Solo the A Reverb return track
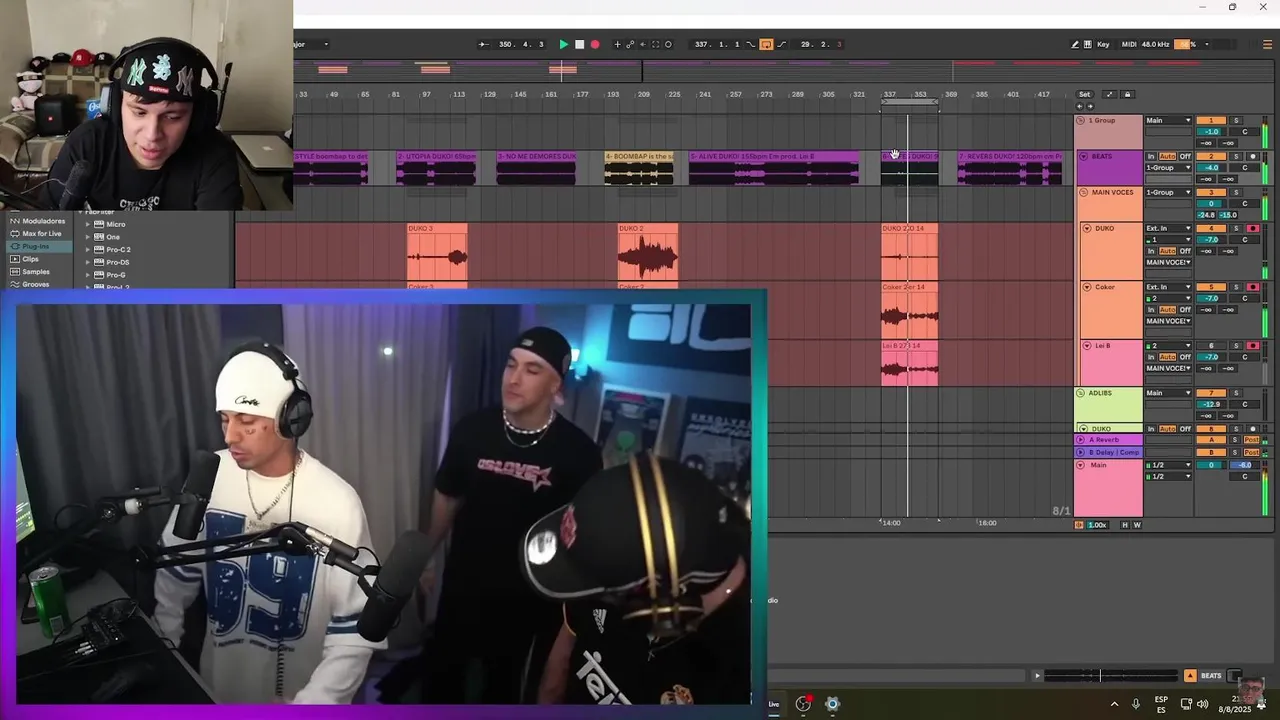 1235,440
